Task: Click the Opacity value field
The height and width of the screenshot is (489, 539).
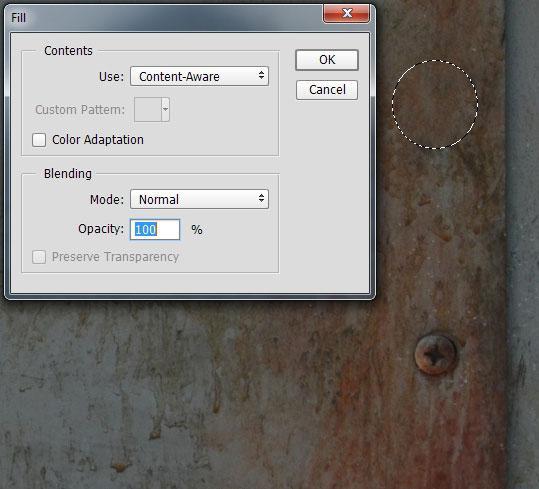Action: click(155, 229)
